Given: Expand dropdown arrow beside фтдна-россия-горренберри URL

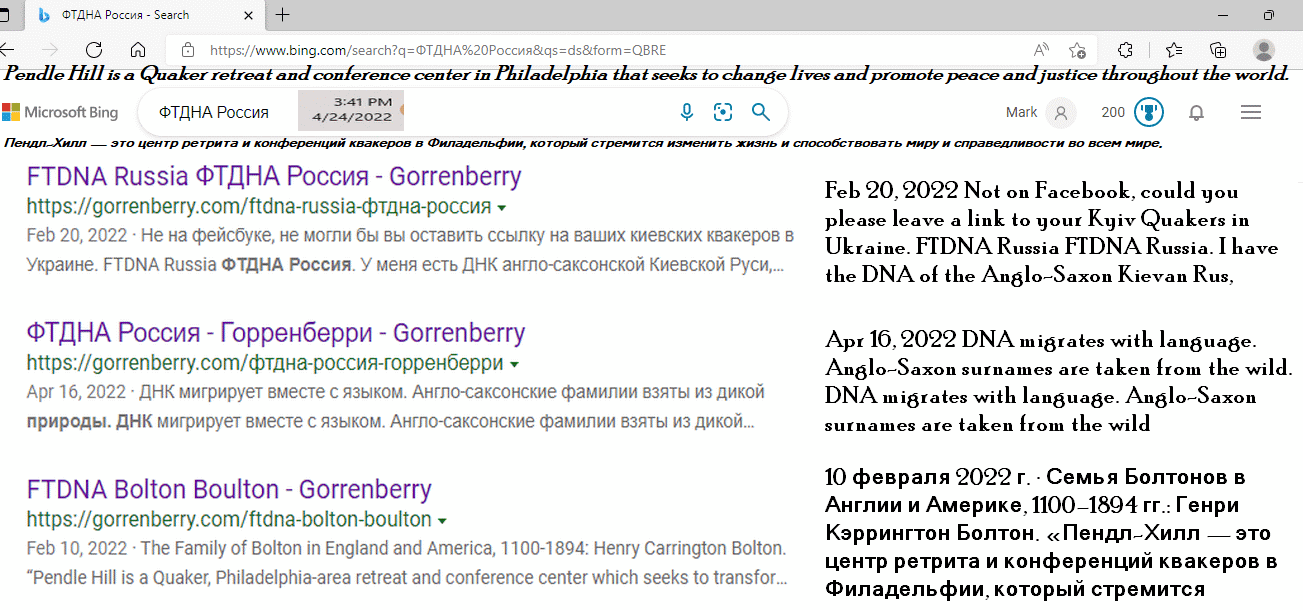Looking at the screenshot, I should 514,364.
